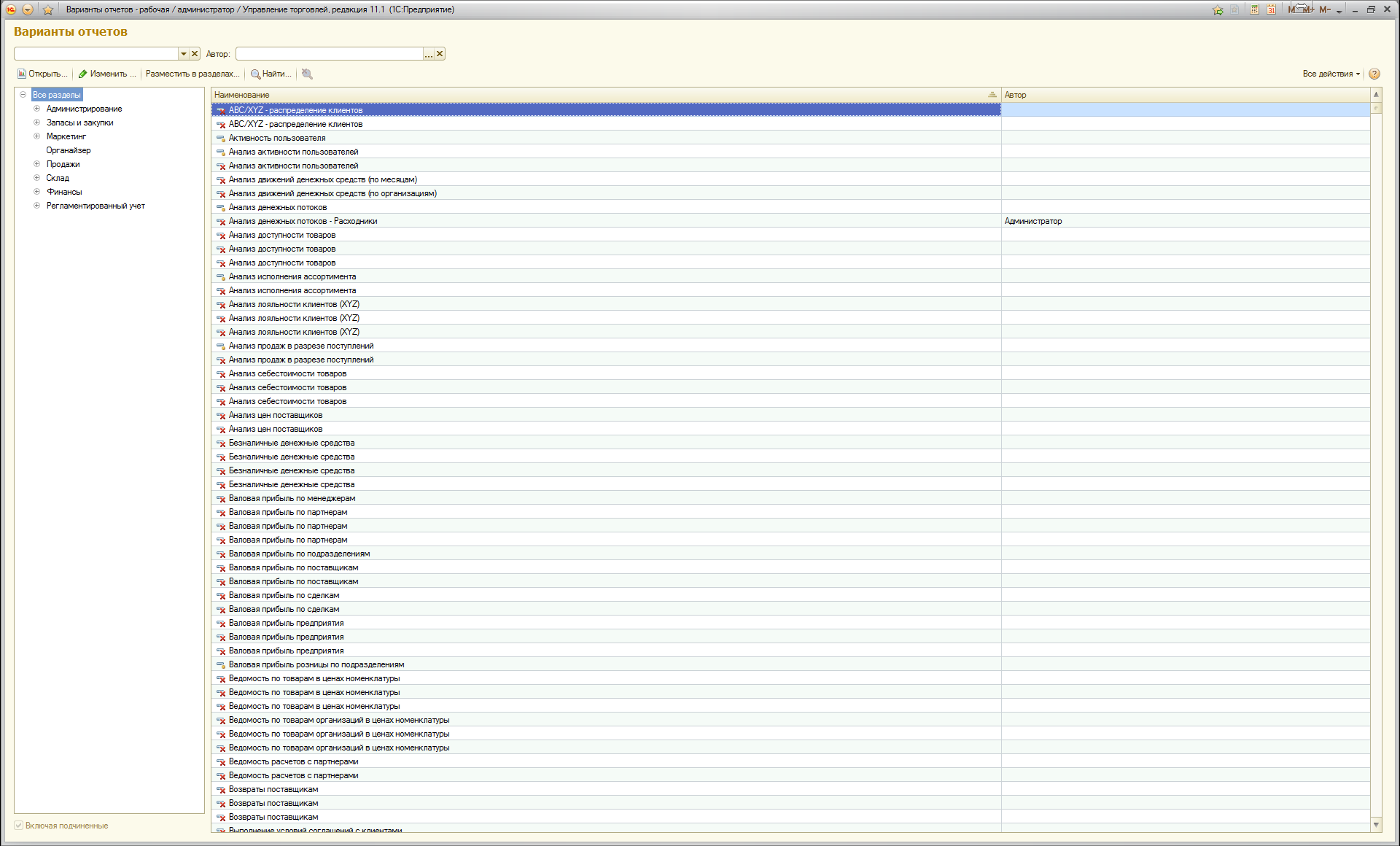This screenshot has width=1400, height=846.
Task: Collapse the 'Все разделы' root node
Action: 23,95
